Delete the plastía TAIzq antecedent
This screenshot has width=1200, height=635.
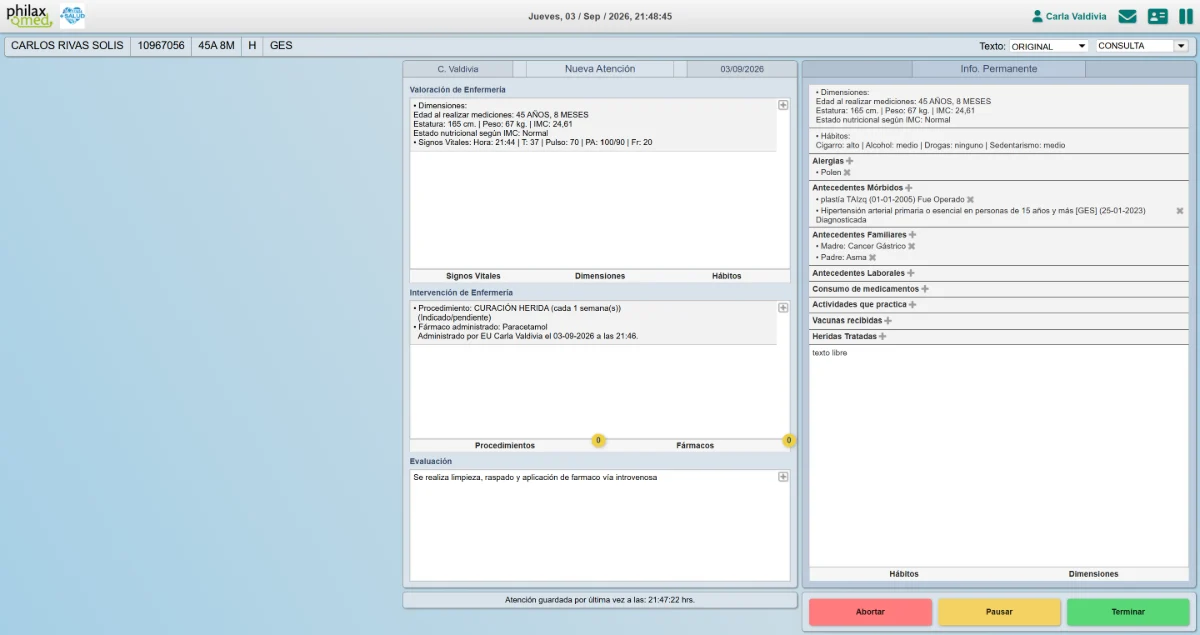click(970, 200)
